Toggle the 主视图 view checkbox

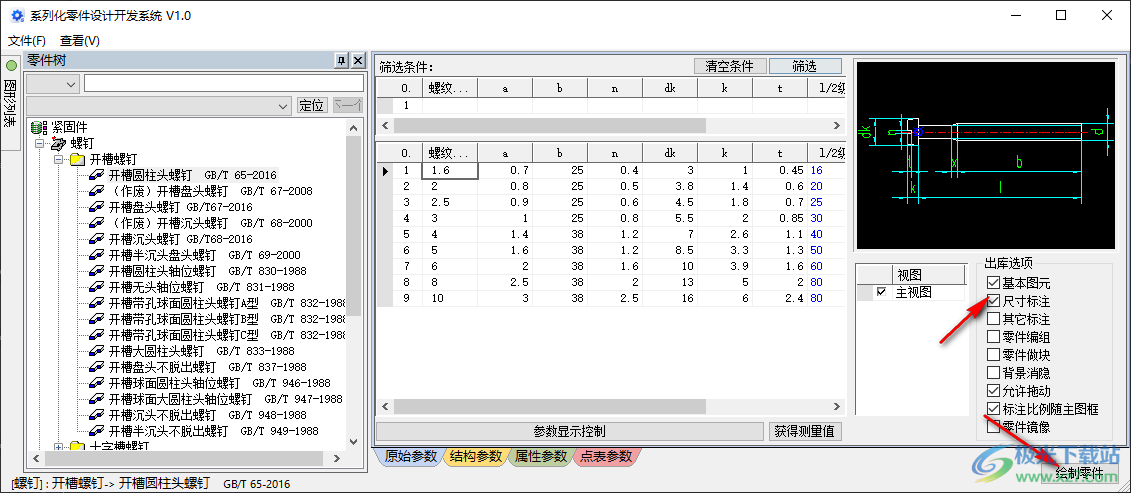pyautogui.click(x=881, y=292)
